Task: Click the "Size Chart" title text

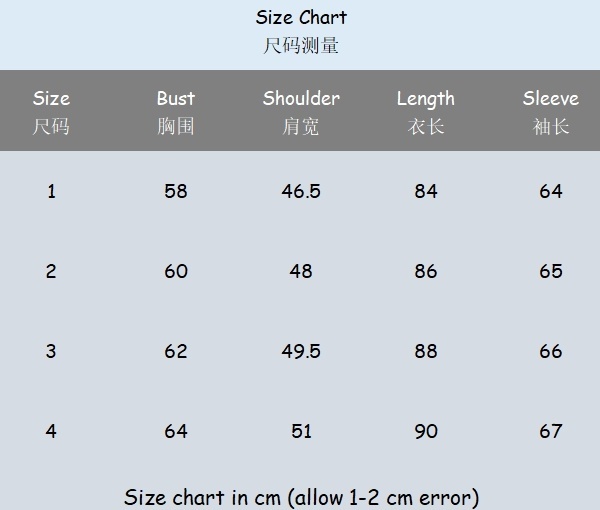Action: click(x=301, y=18)
